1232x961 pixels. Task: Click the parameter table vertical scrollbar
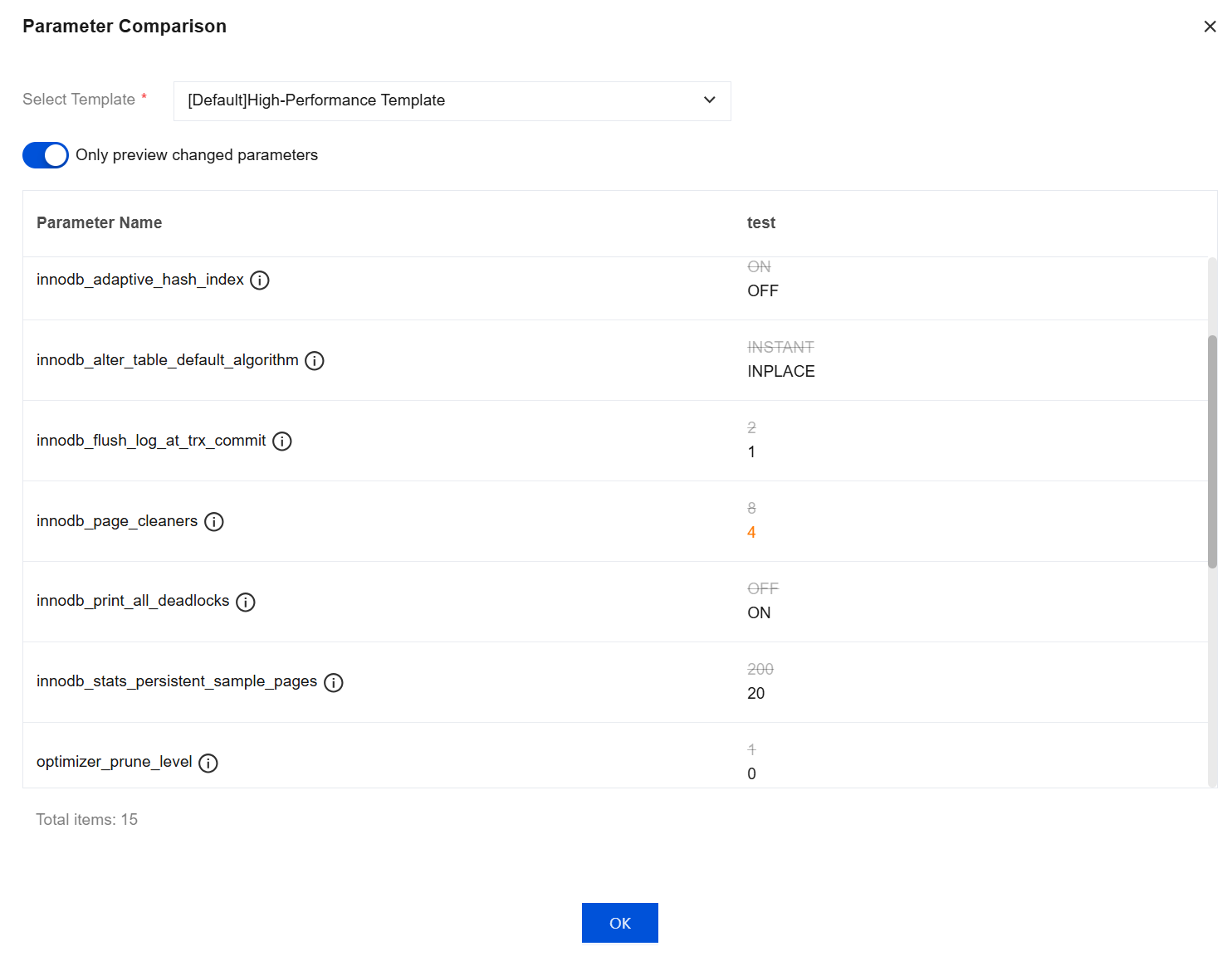coord(1212,452)
